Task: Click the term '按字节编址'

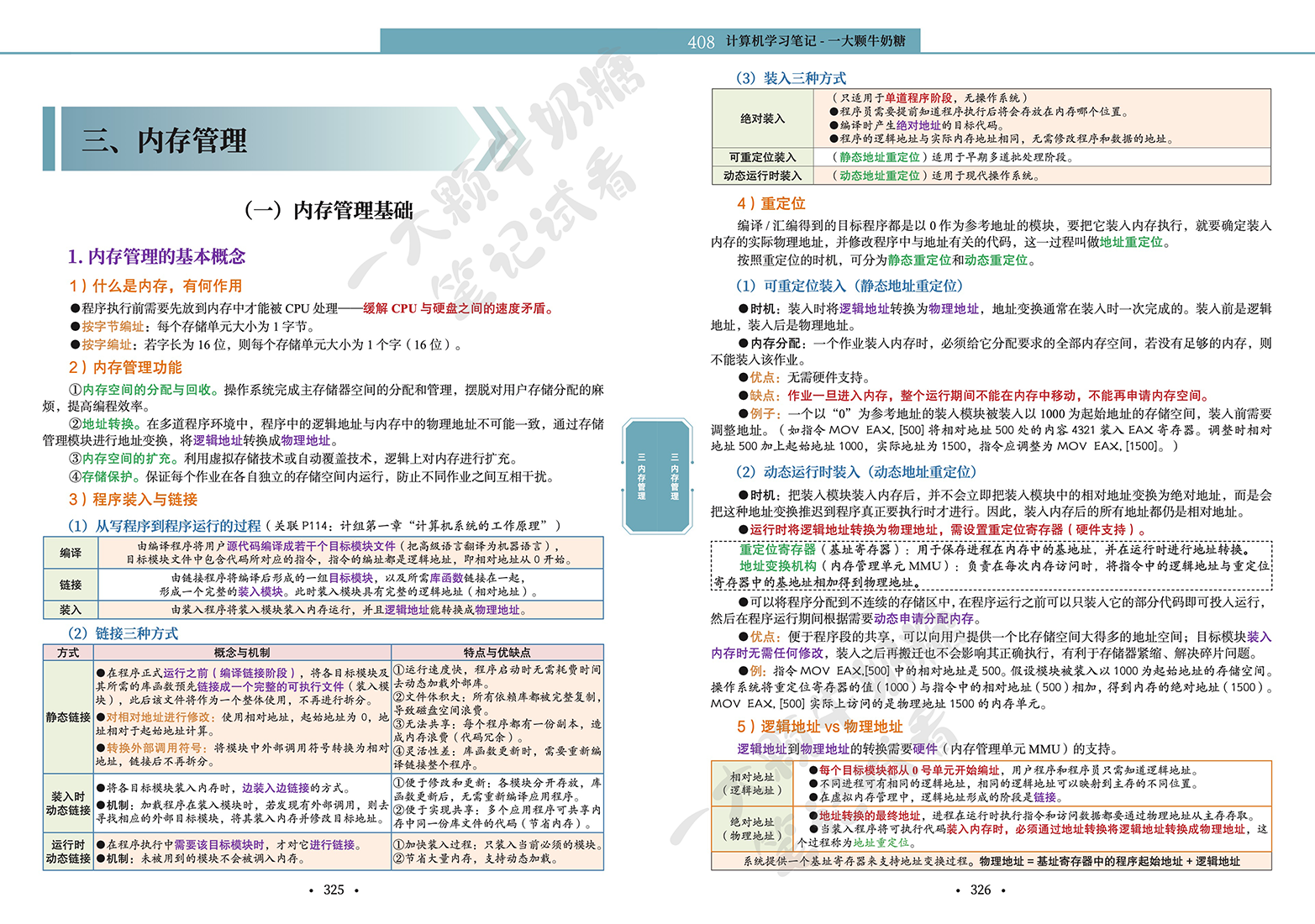Action: click(113, 327)
